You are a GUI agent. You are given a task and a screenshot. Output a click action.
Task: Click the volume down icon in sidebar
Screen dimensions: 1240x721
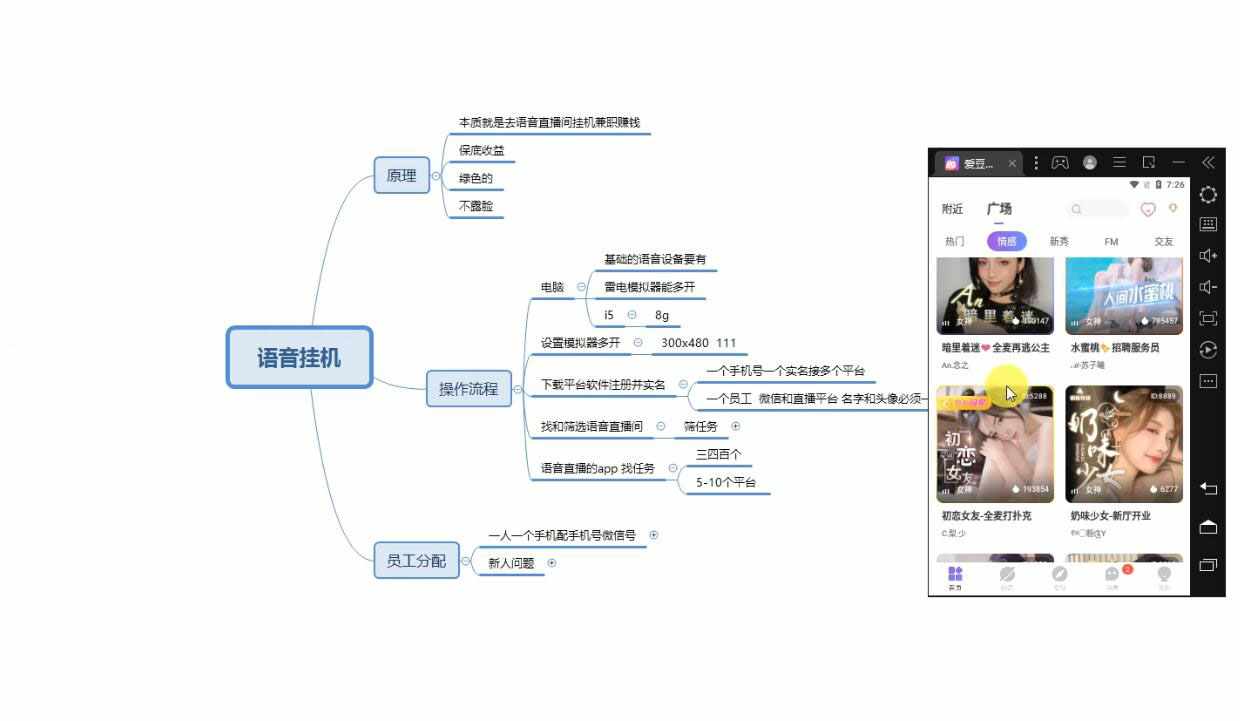click(x=1208, y=287)
